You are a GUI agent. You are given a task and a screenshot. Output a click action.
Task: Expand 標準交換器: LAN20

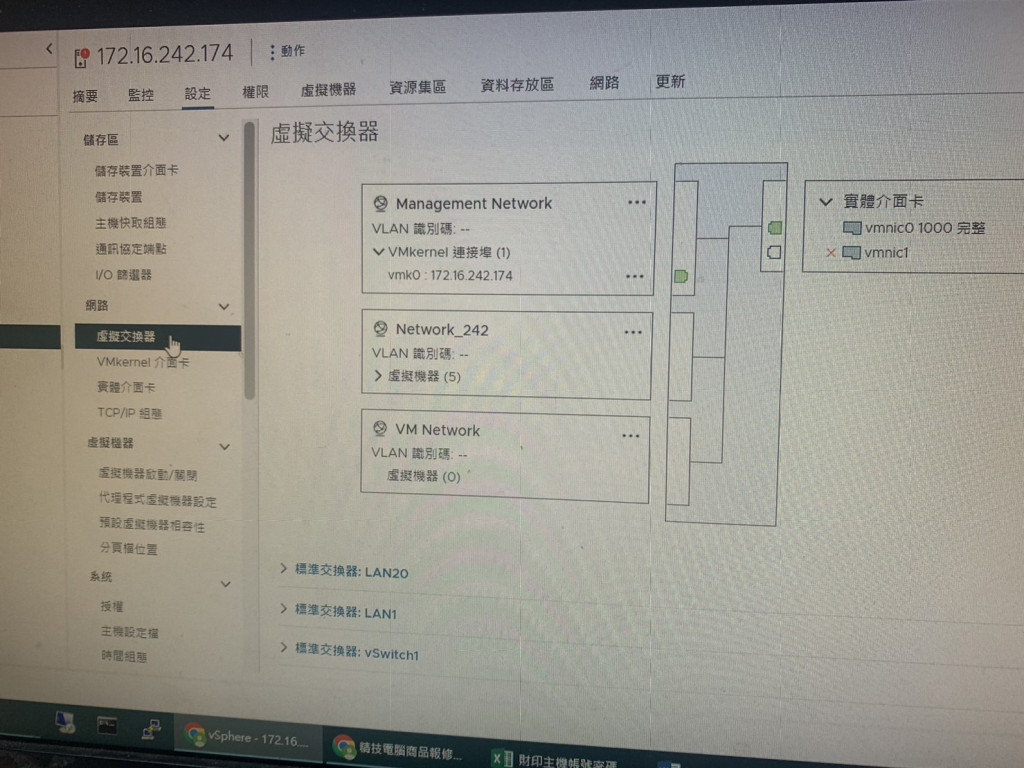283,569
